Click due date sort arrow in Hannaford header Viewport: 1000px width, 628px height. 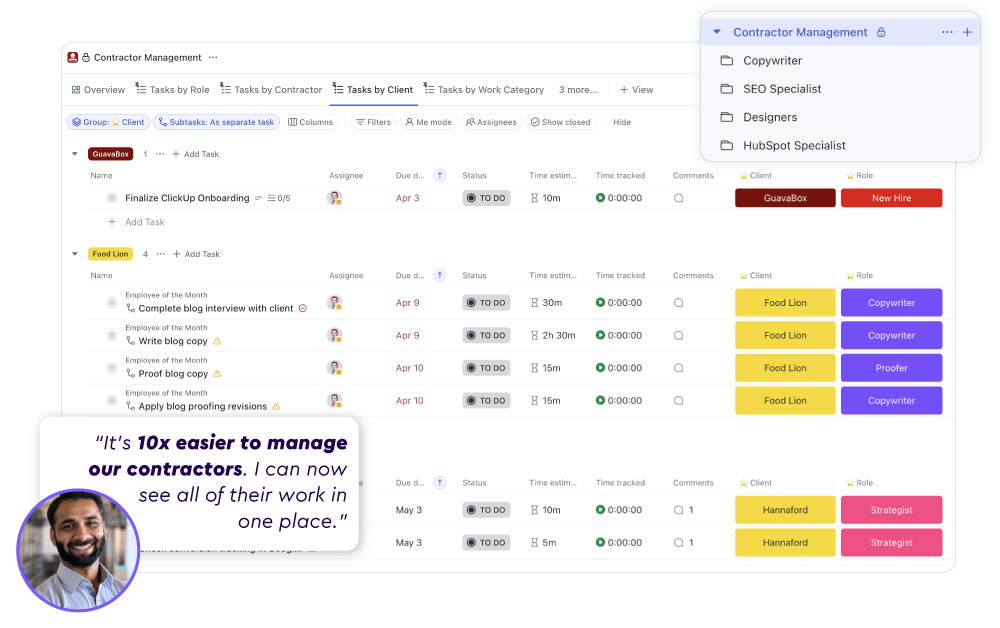(439, 483)
